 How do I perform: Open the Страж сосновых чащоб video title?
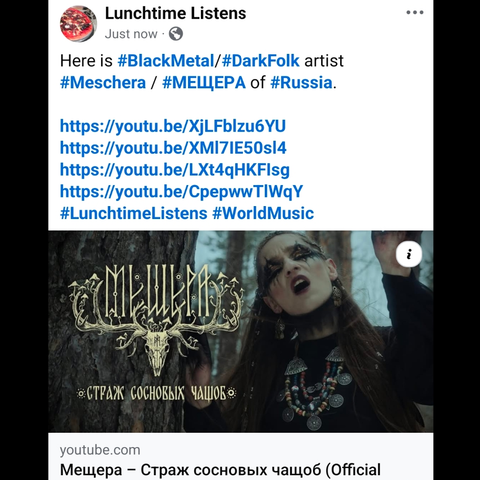click(220, 470)
